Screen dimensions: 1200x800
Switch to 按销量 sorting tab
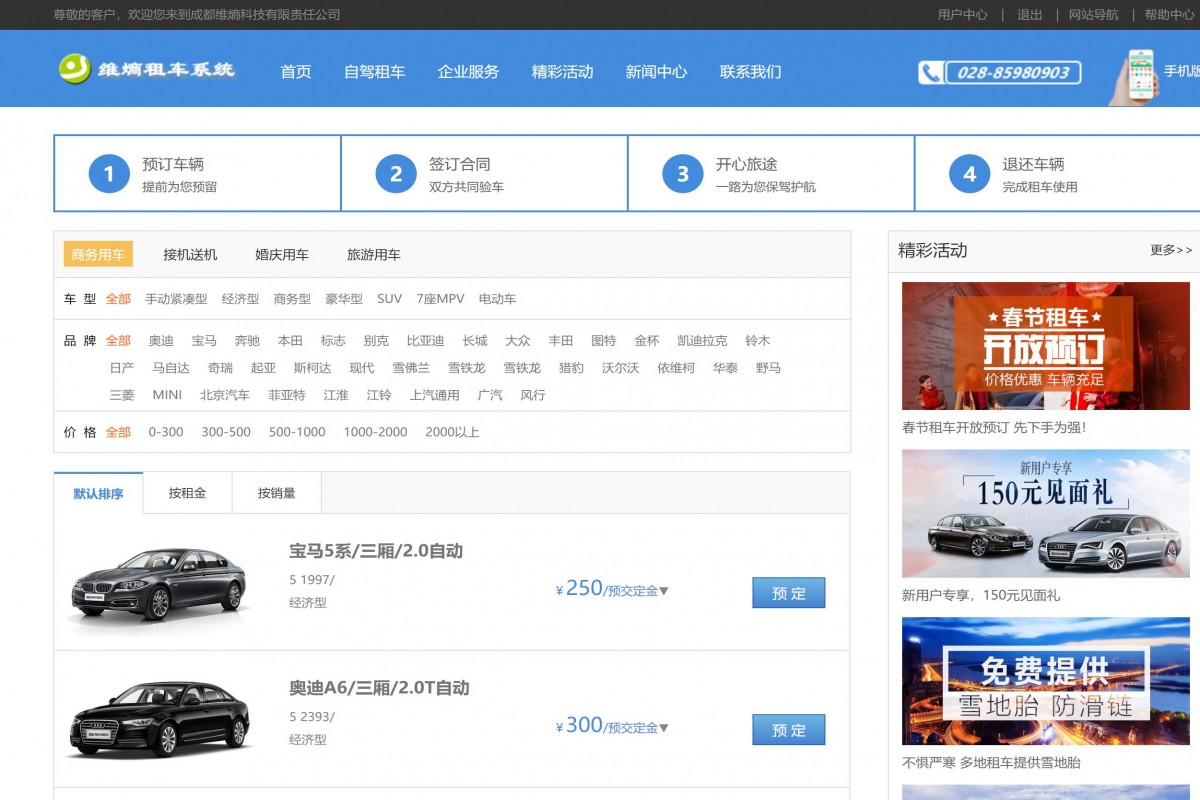277,492
